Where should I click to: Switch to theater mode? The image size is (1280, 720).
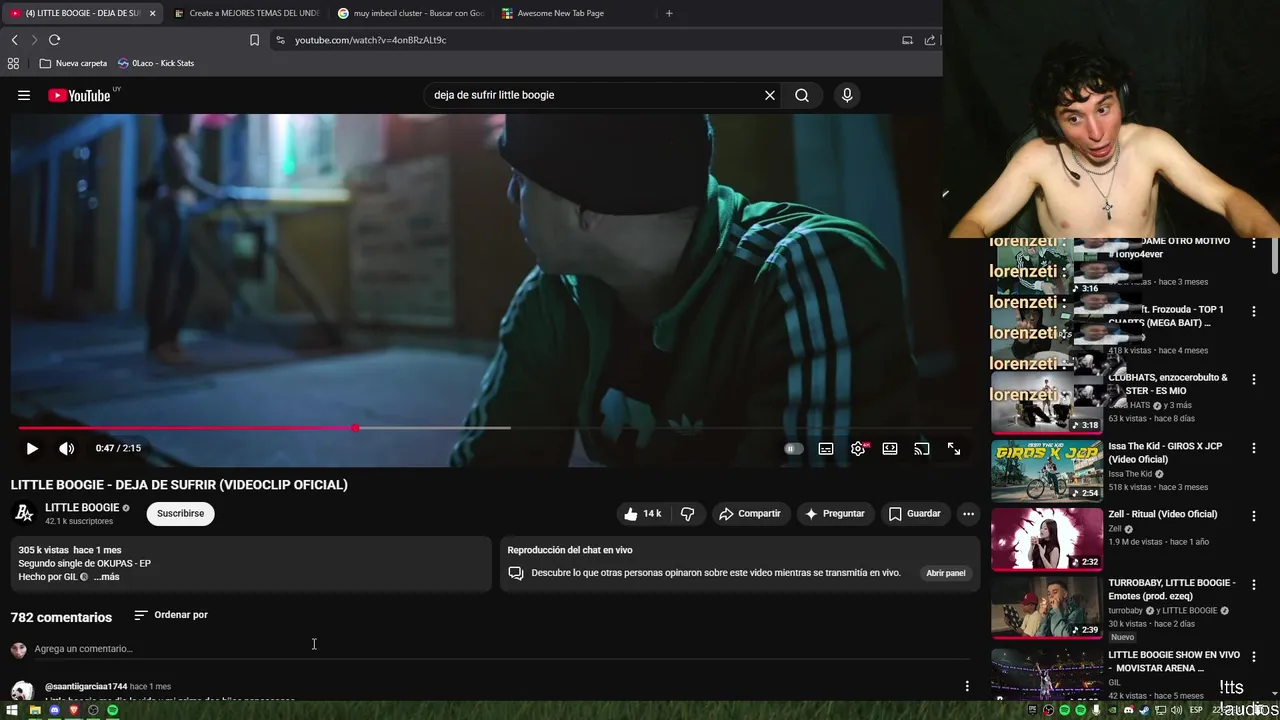[890, 449]
